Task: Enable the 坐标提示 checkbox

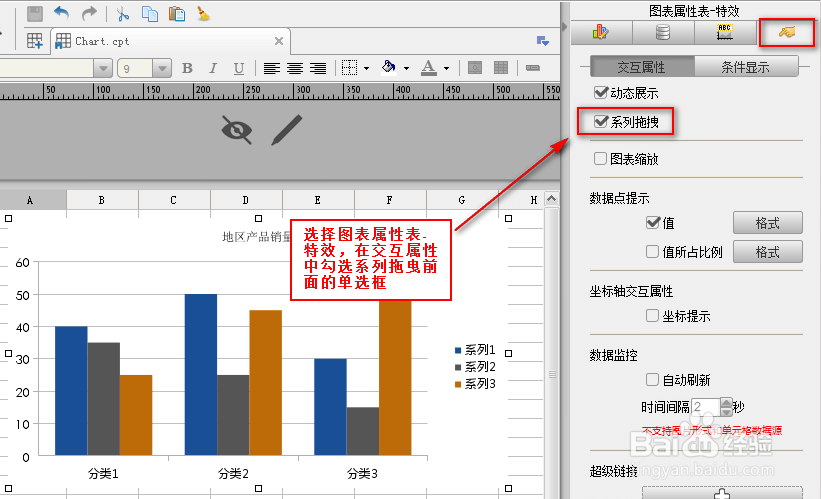Action: pyautogui.click(x=652, y=316)
